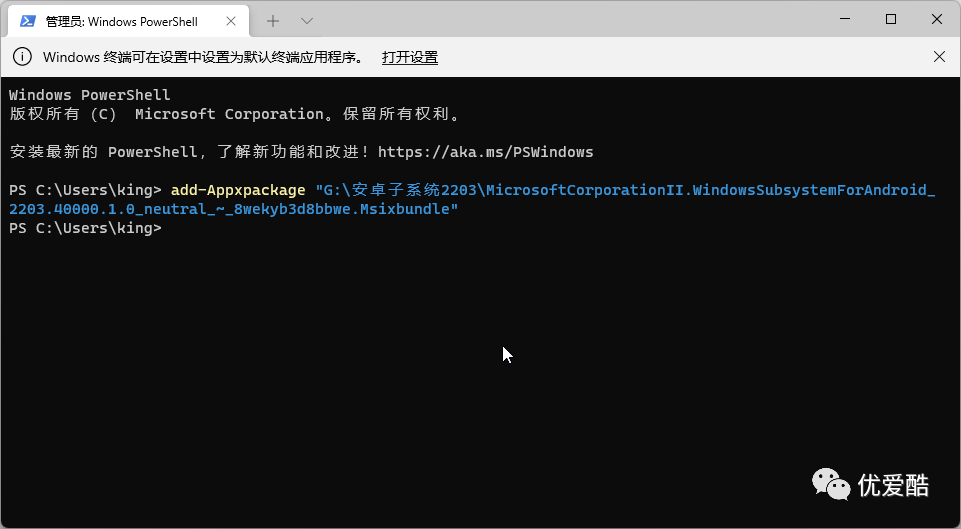
Task: Click the last PS C:\Users\king> prompt
Action: click(x=85, y=228)
